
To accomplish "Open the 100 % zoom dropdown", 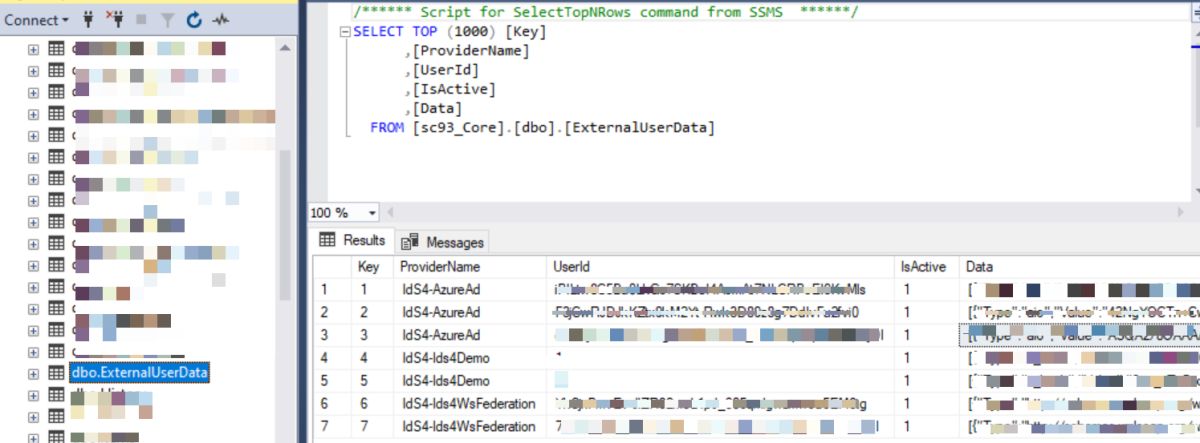I will click(373, 213).
